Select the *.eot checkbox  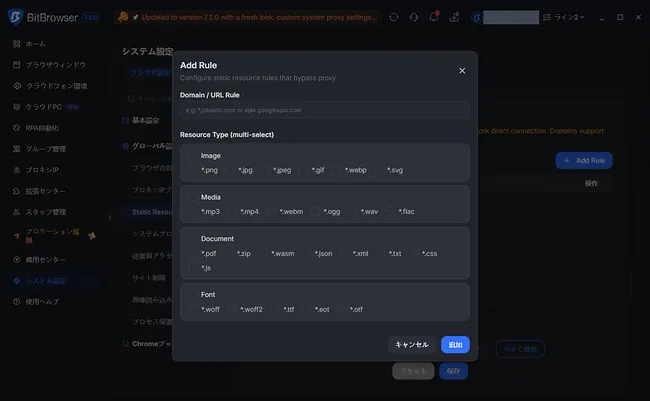tap(306, 309)
